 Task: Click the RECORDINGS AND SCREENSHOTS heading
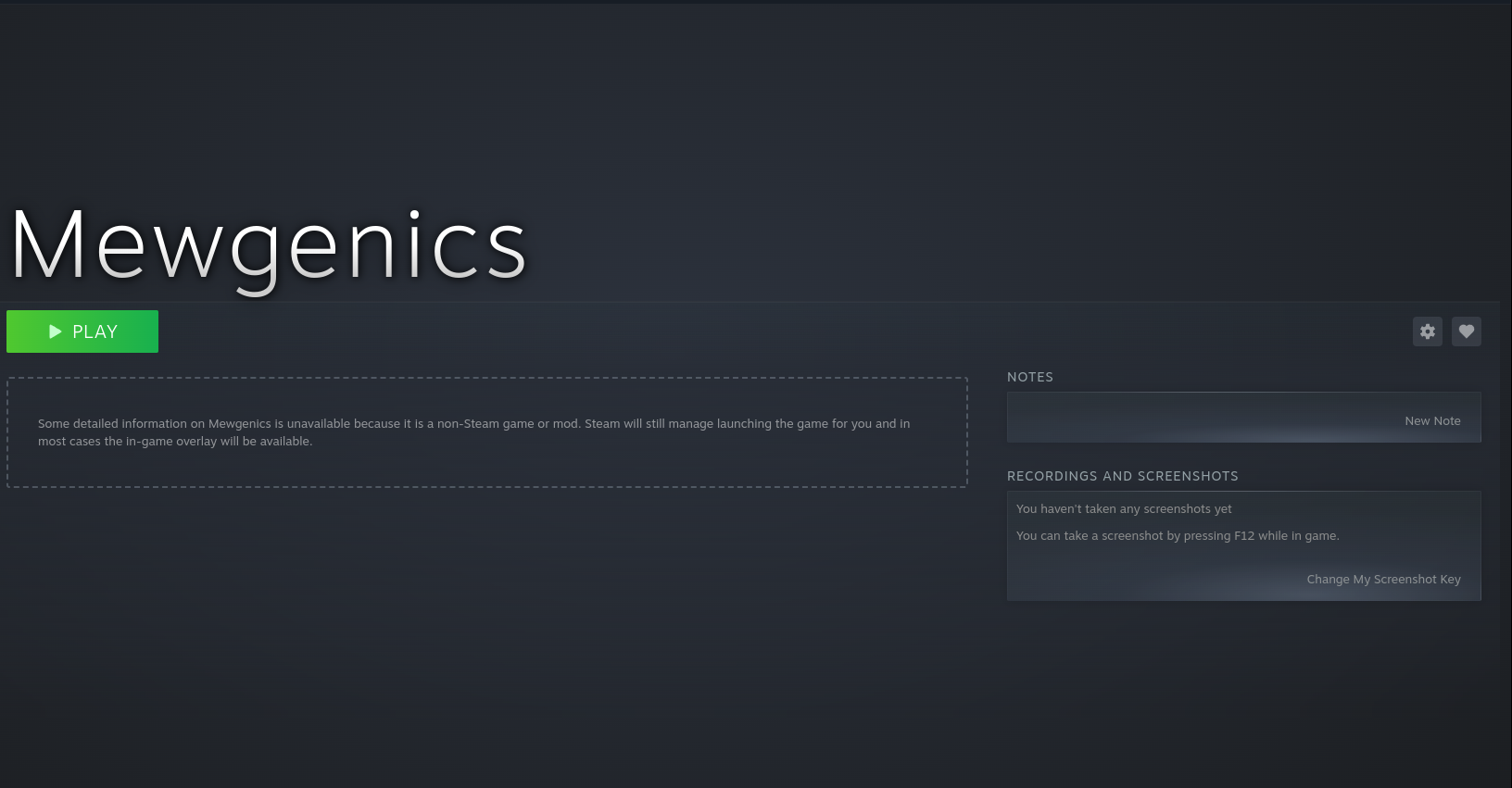1123,476
